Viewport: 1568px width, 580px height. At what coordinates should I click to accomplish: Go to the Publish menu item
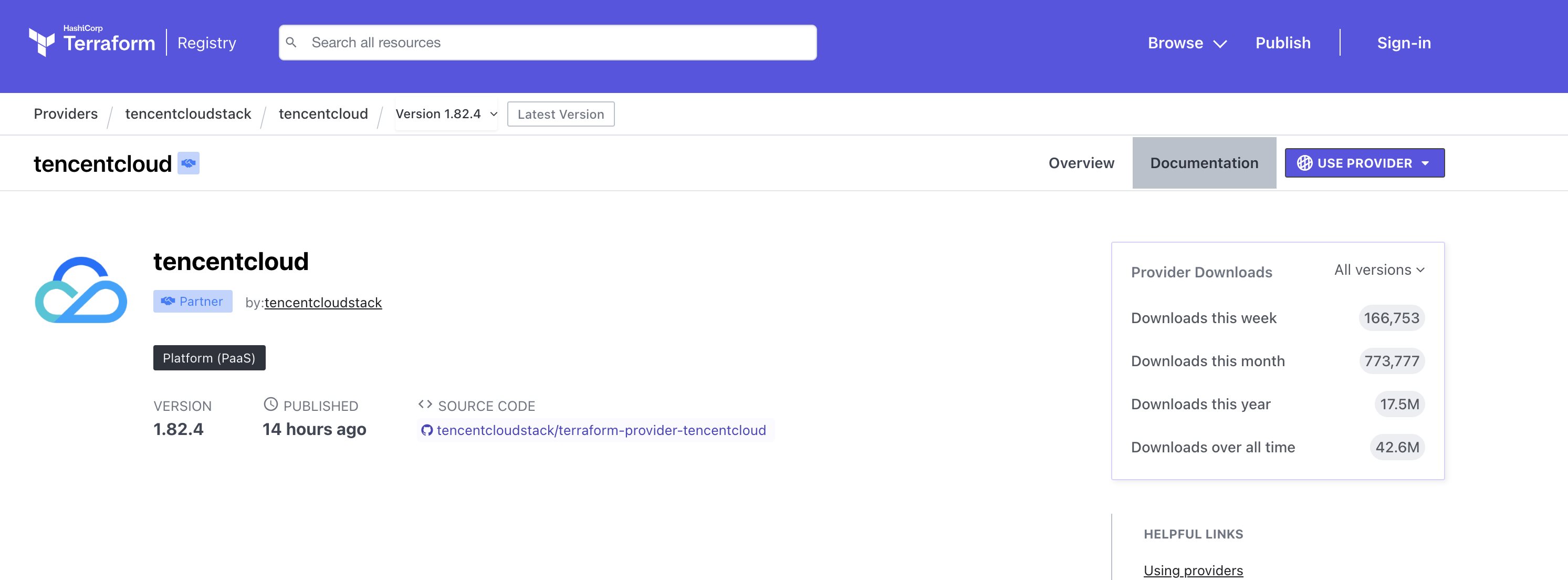pos(1282,43)
